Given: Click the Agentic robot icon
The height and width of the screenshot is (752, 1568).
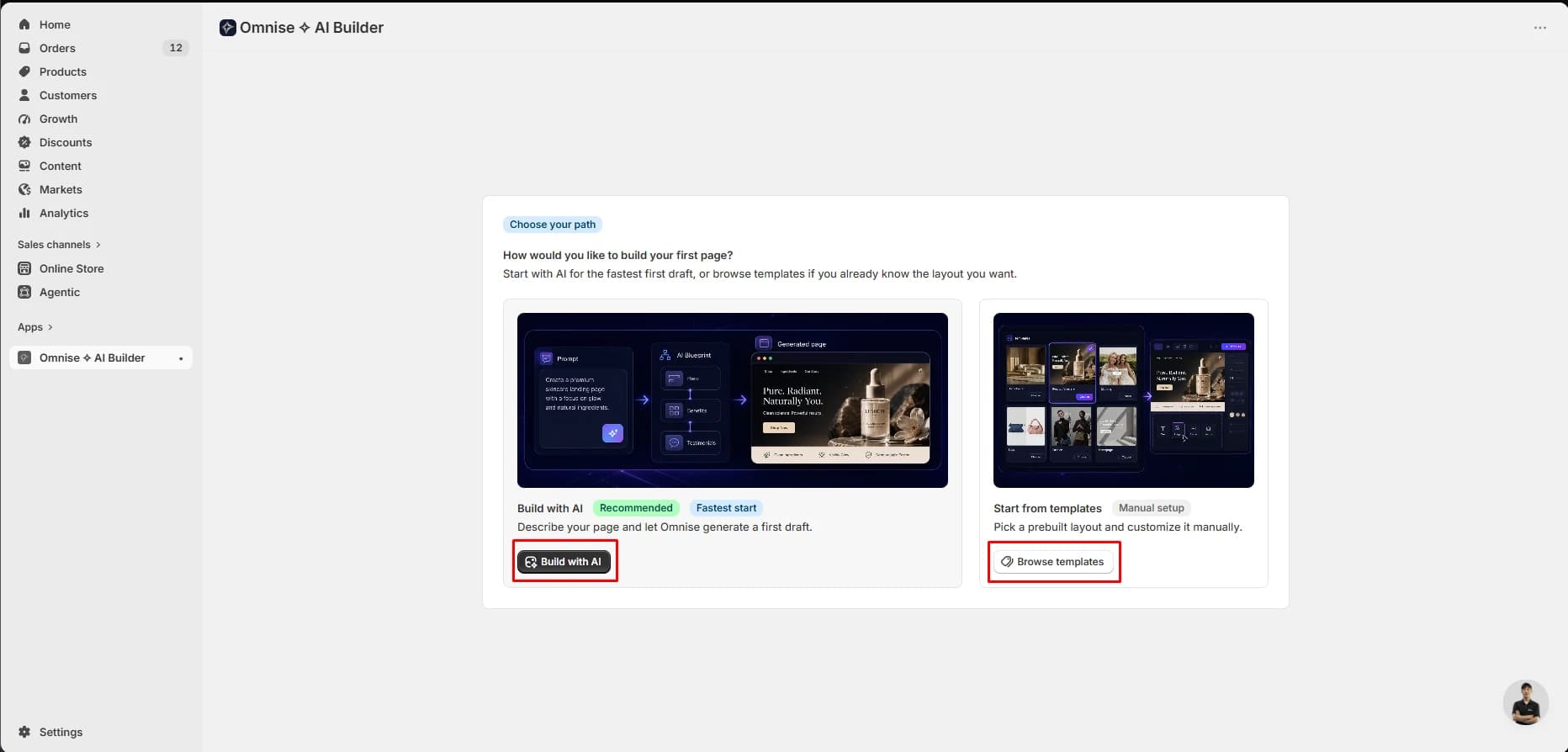Looking at the screenshot, I should pos(24,292).
